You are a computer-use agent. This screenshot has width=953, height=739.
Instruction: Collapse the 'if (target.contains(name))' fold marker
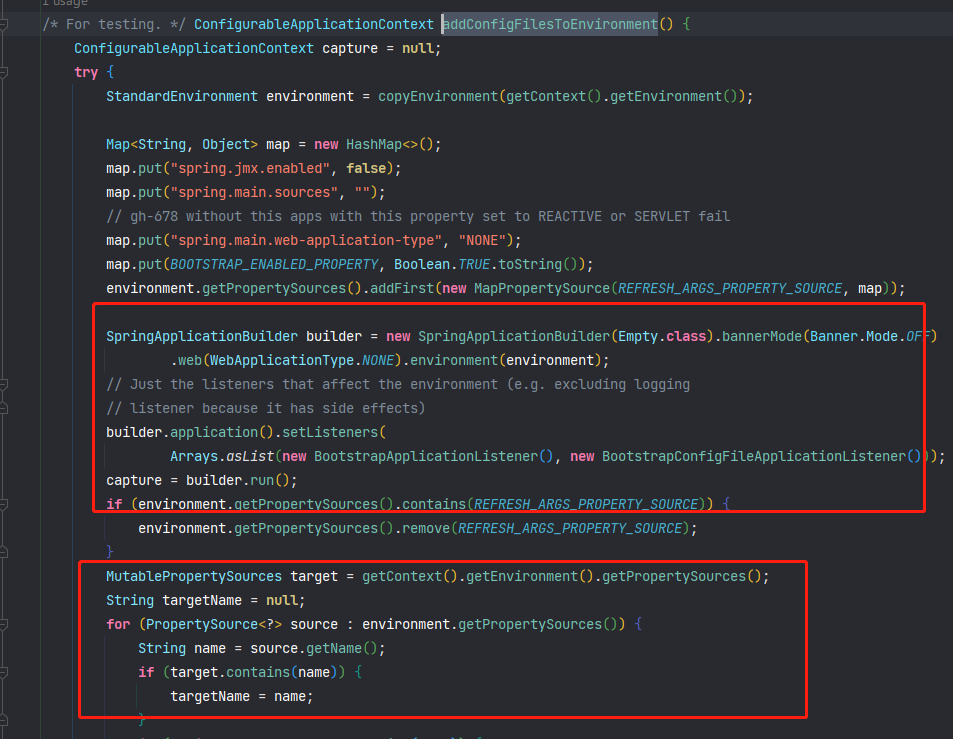(4, 673)
